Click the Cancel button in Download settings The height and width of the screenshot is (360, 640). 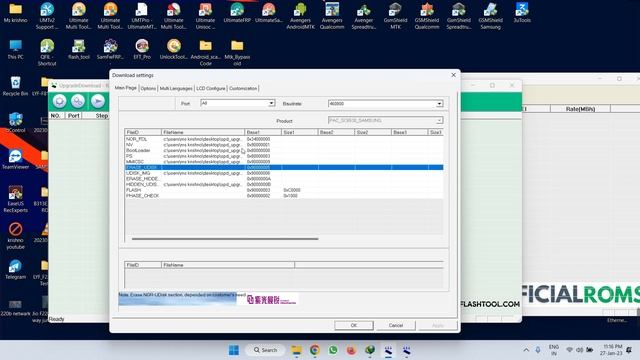click(396, 325)
